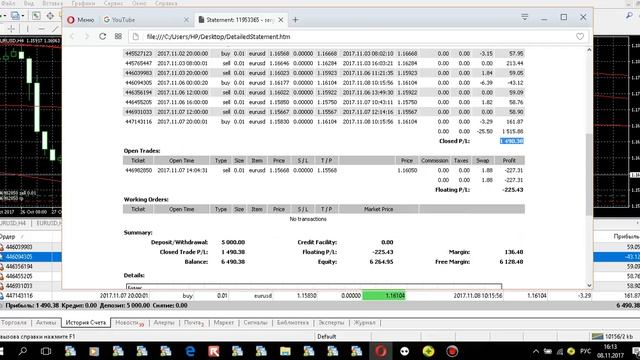Close the Statement: 11953365 tab

[x=281, y=20]
